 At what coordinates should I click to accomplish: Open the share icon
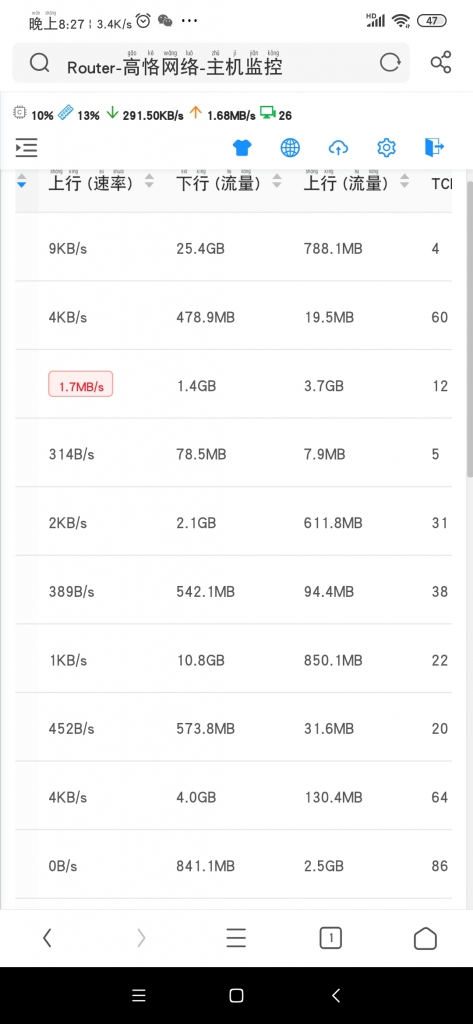point(441,63)
